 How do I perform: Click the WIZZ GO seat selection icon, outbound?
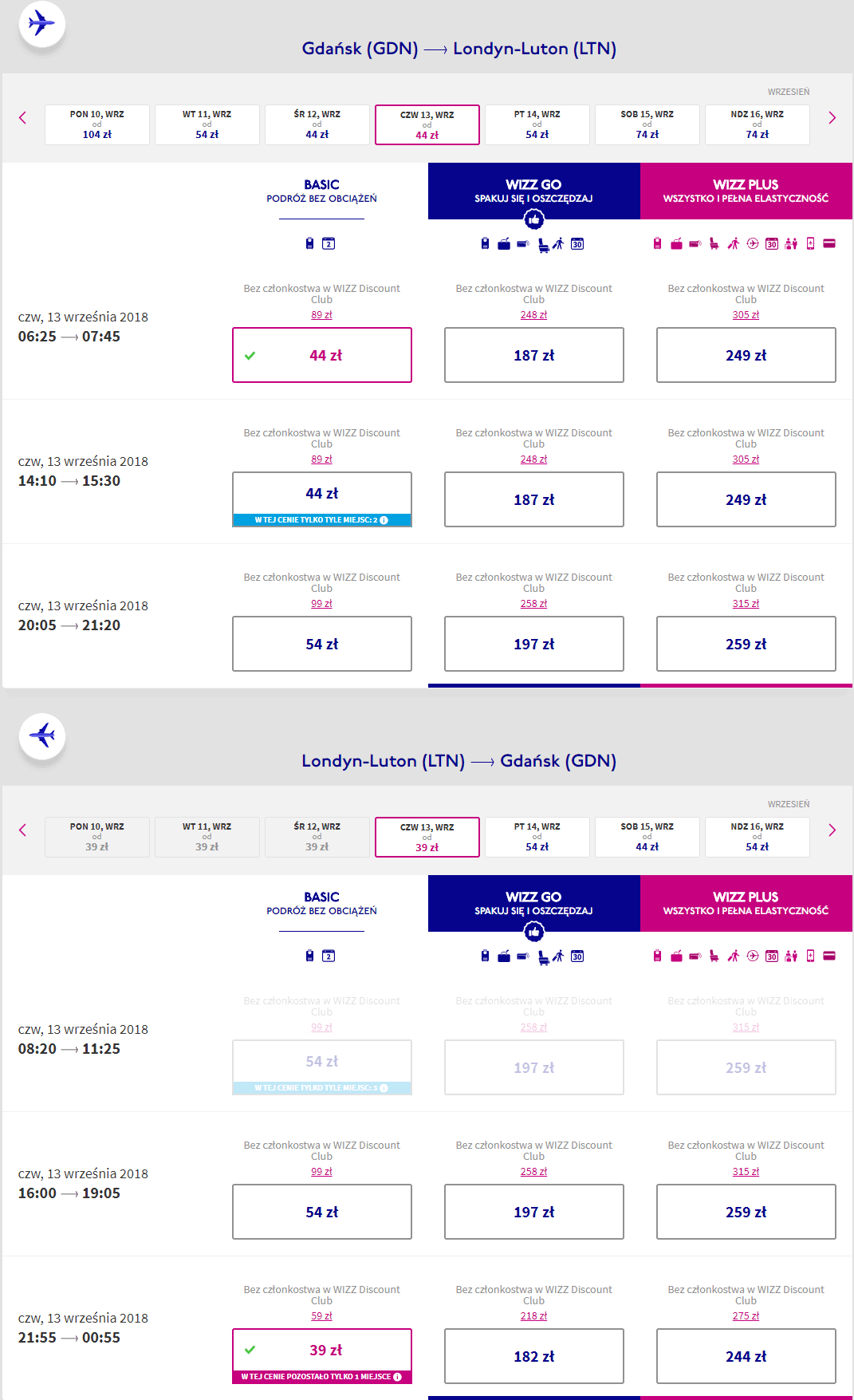pos(543,244)
